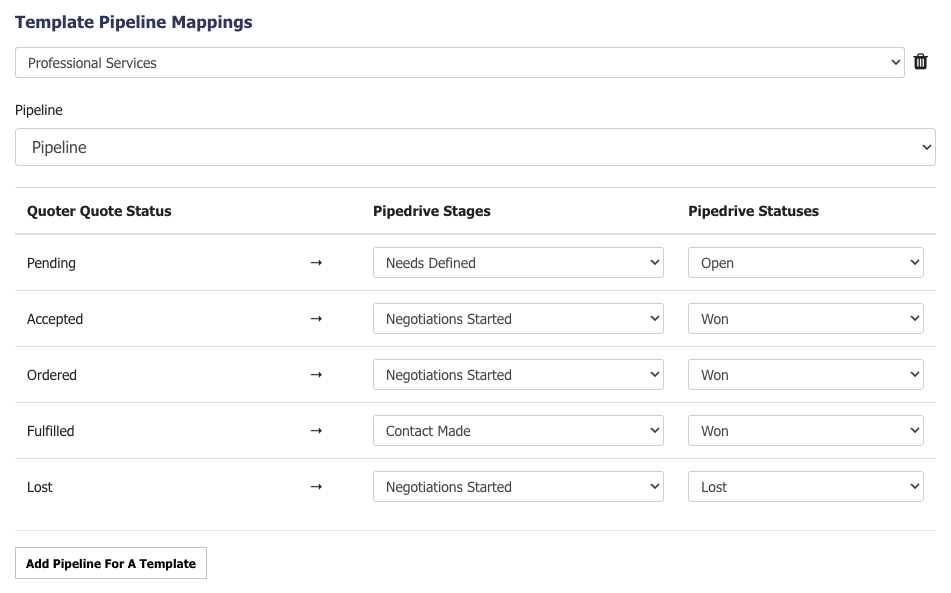Click the arrow icon beside Lost
This screenshot has width=951, height=593.
(x=316, y=487)
